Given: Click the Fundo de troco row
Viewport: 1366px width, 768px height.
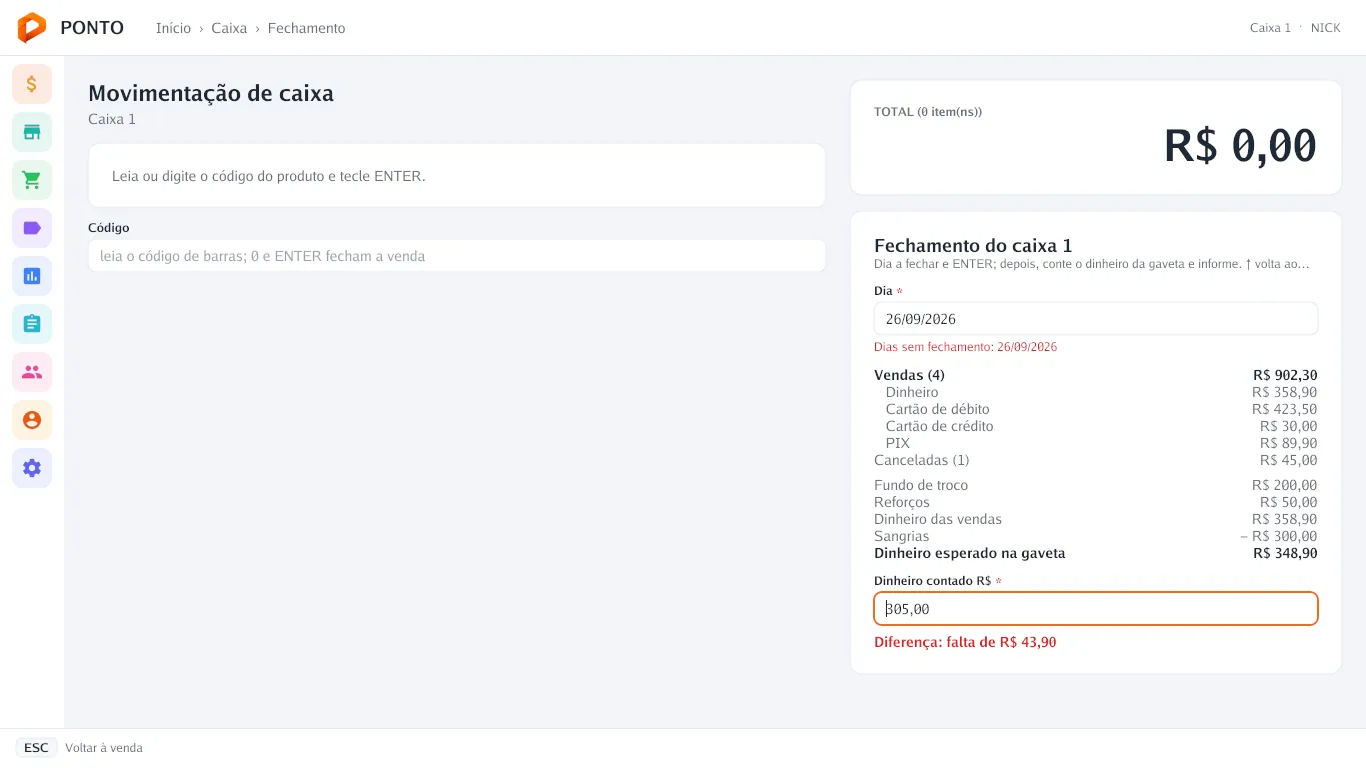Looking at the screenshot, I should point(1096,485).
